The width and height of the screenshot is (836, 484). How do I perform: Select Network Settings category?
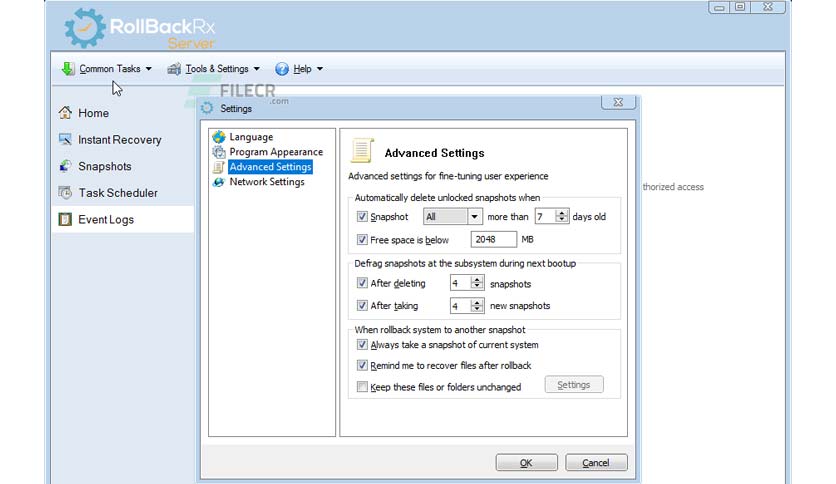pos(267,182)
